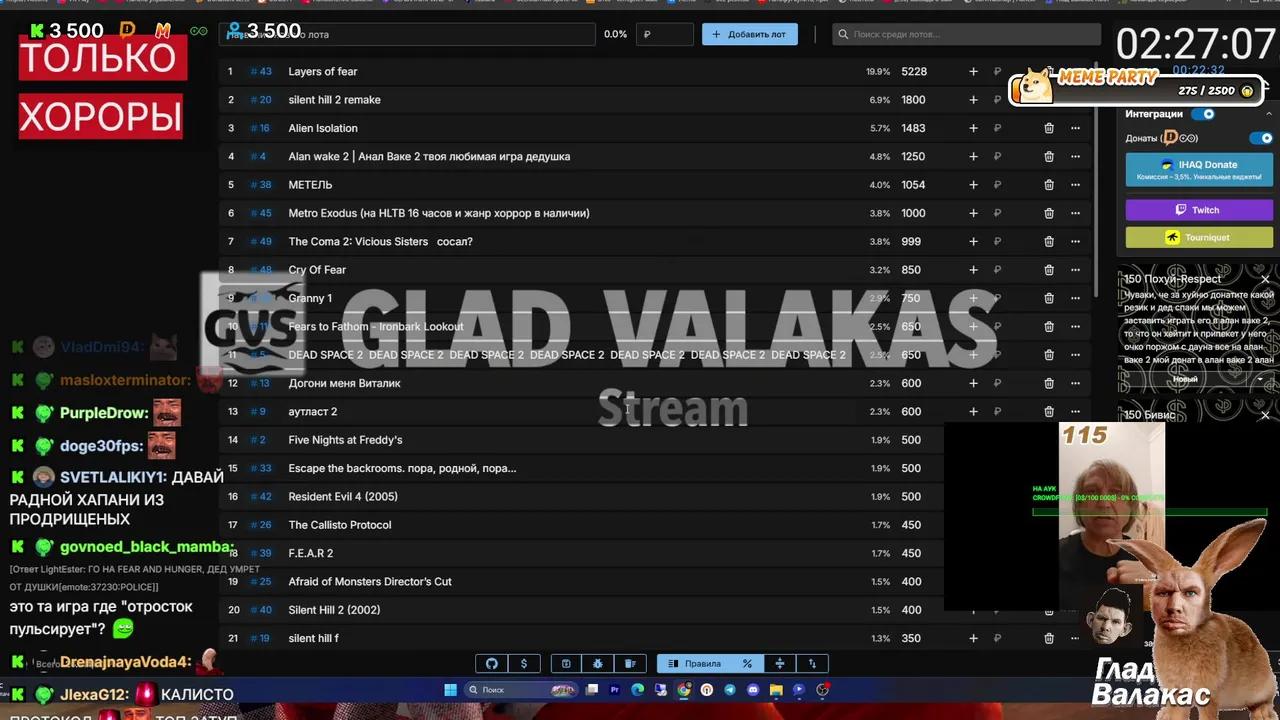The height and width of the screenshot is (720, 1280).
Task: Select the Silent Hill 2 (2002) lot name
Action: coord(334,610)
